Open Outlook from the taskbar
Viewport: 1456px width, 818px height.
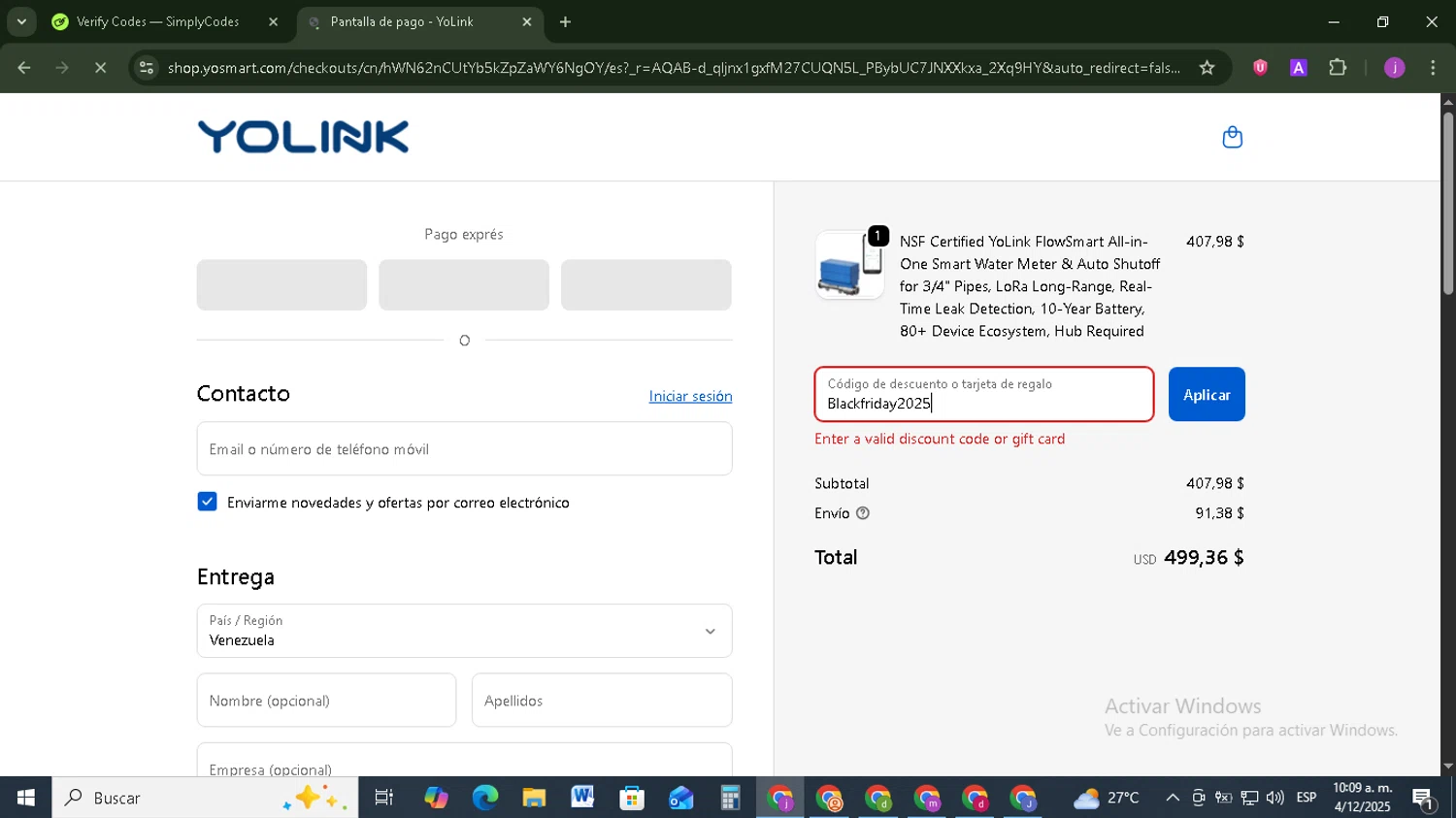coord(680,798)
